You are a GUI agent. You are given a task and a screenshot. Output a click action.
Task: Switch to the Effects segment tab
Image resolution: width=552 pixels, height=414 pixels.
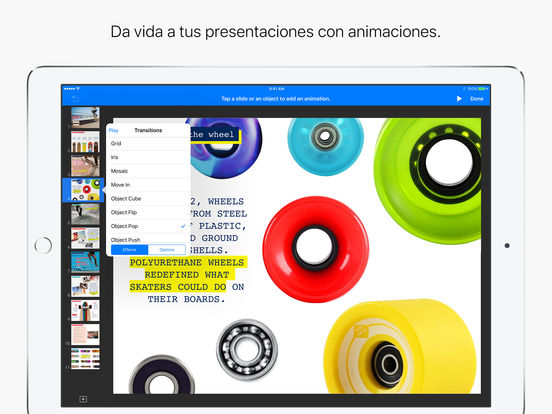pos(130,250)
